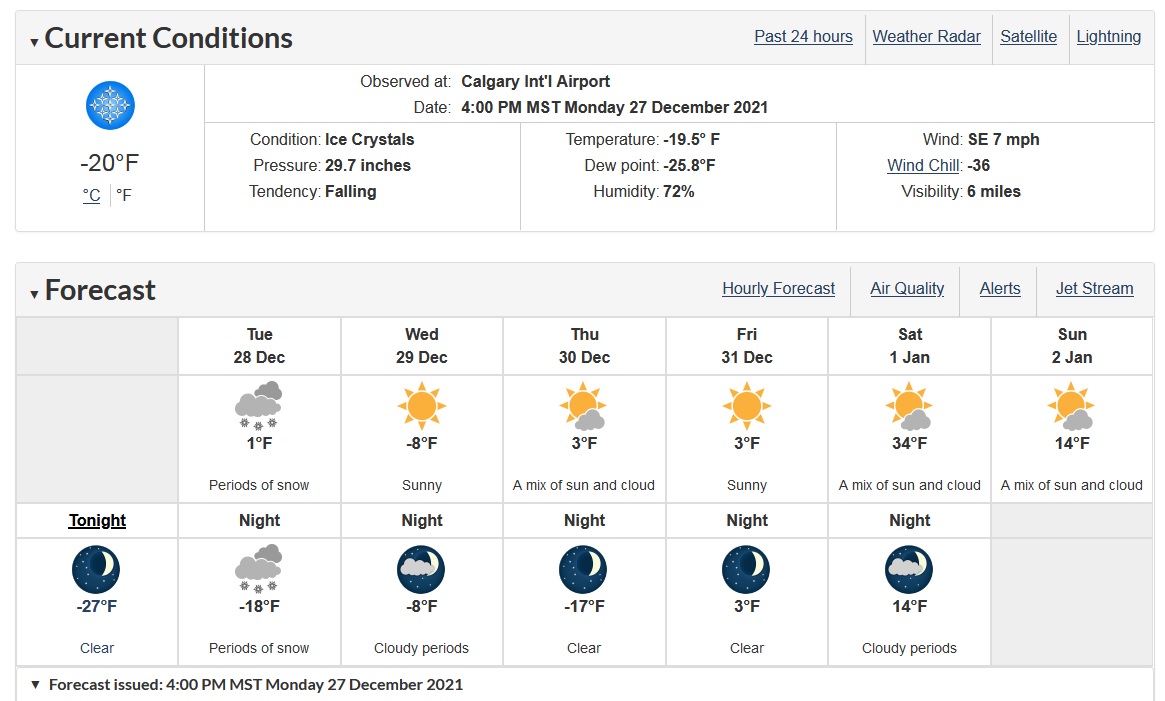Click Wednesday night's cloudy periods moon icon
Viewport: 1165px width, 701px height.
coord(421,569)
